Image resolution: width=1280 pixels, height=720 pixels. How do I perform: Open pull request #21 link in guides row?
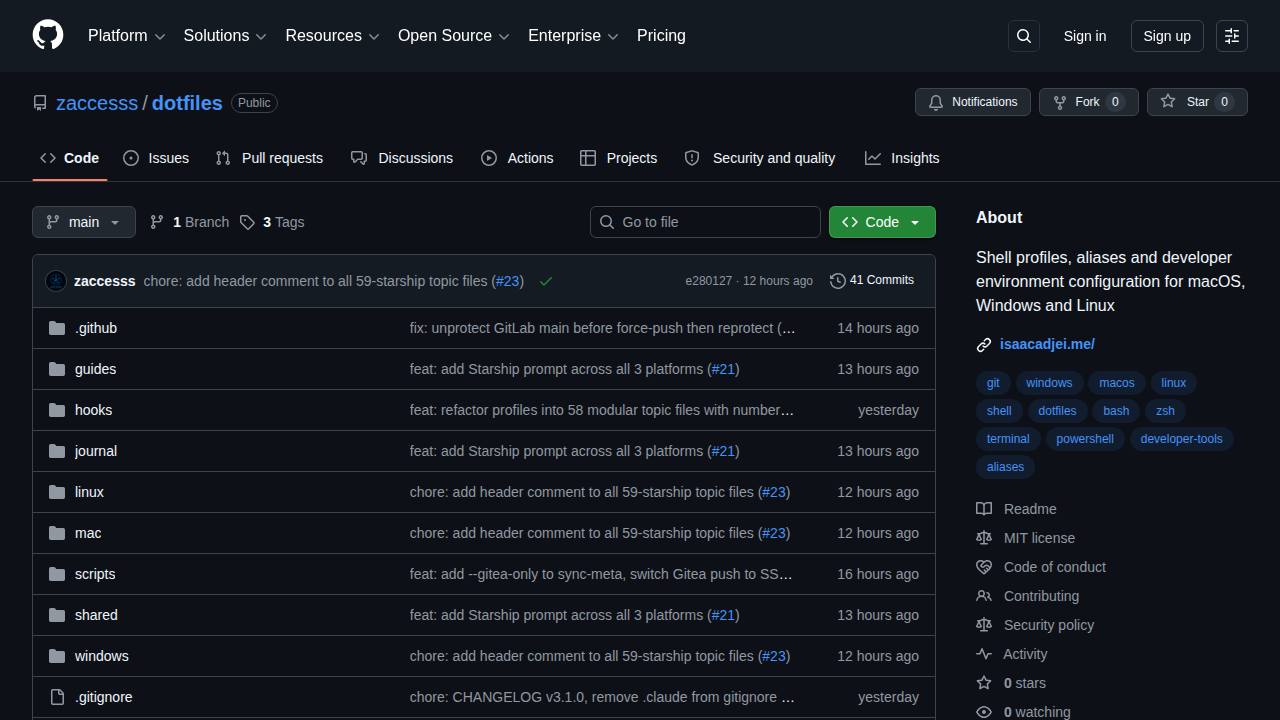[723, 369]
